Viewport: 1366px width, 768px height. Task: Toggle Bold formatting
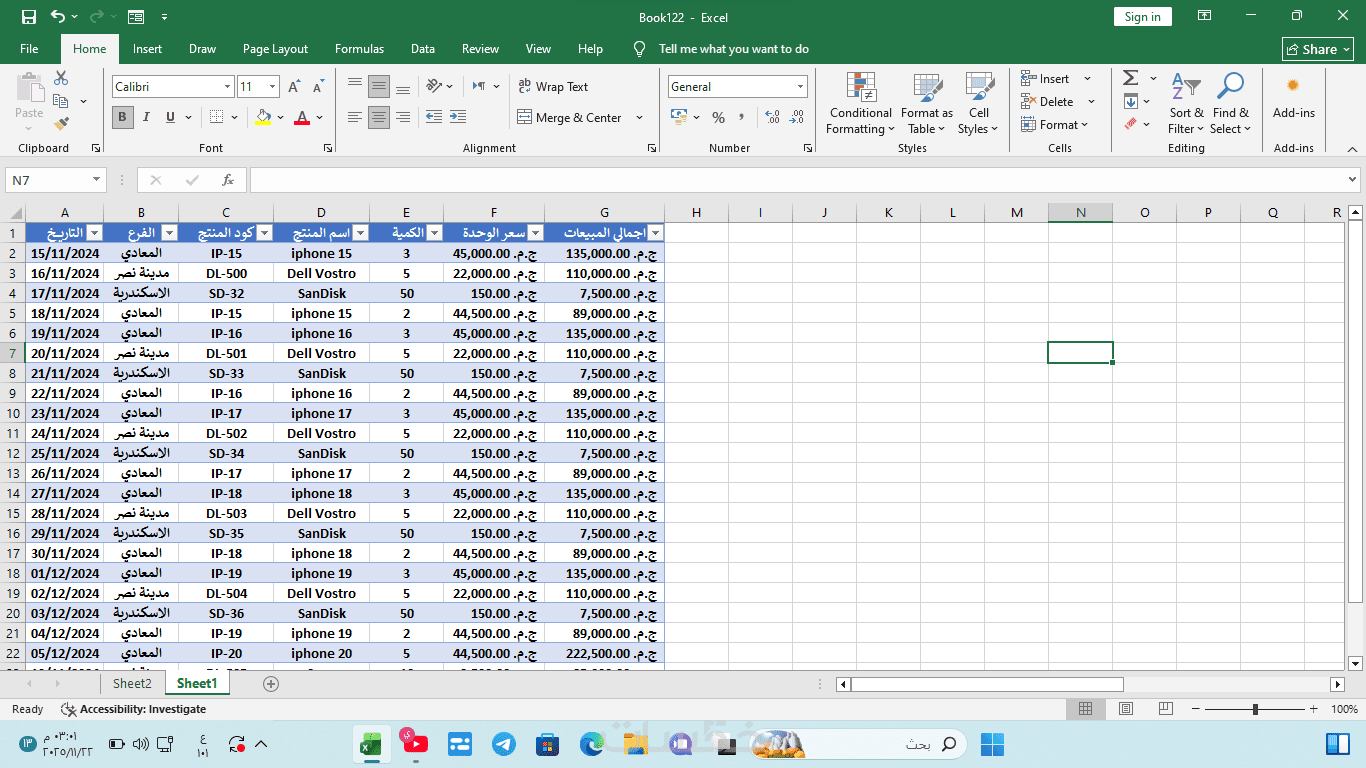point(122,117)
